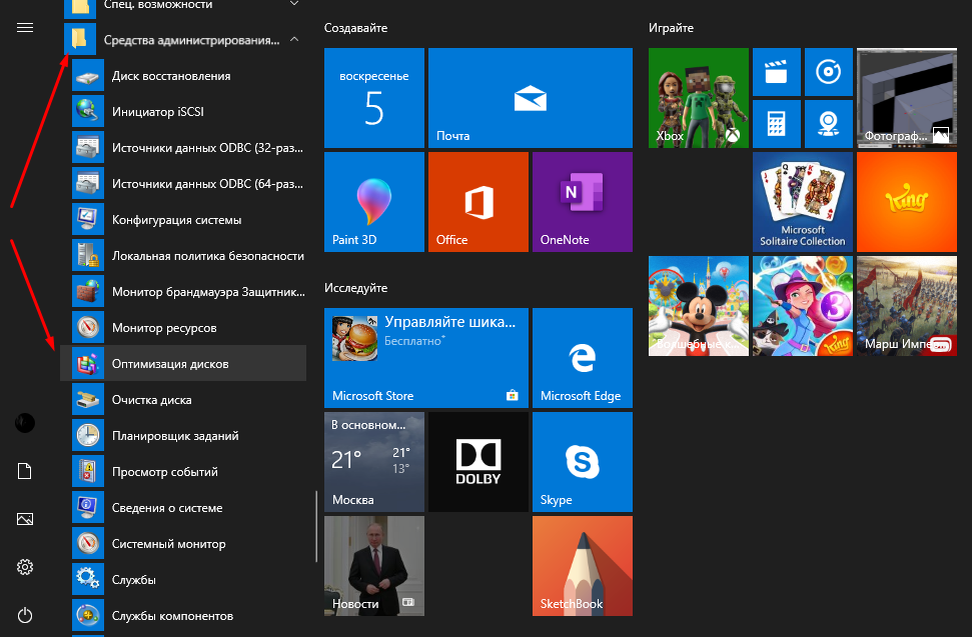Open the Марш Импе... game tile
The height and width of the screenshot is (637, 972).
(907, 306)
